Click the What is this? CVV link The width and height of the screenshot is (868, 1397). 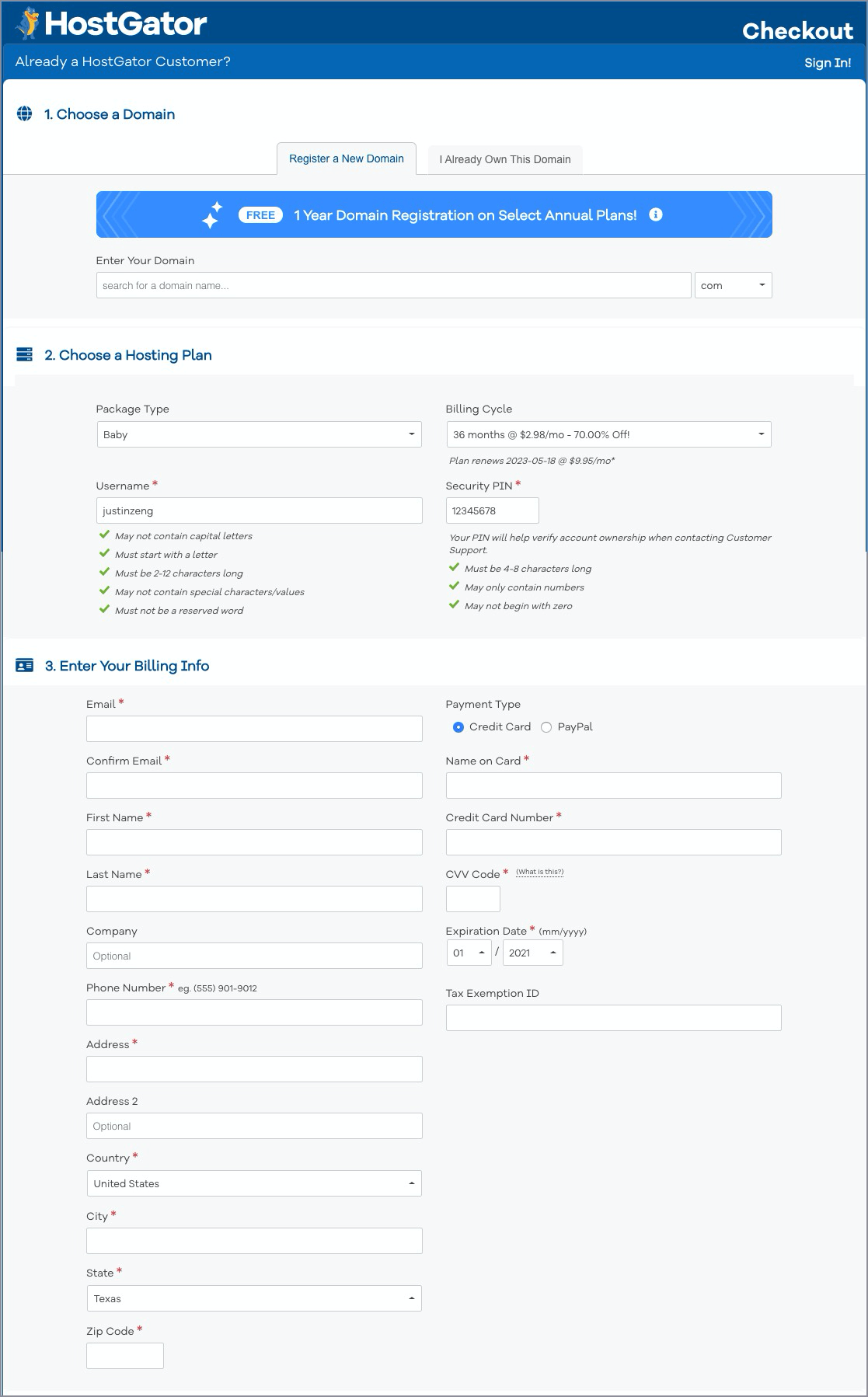point(539,872)
